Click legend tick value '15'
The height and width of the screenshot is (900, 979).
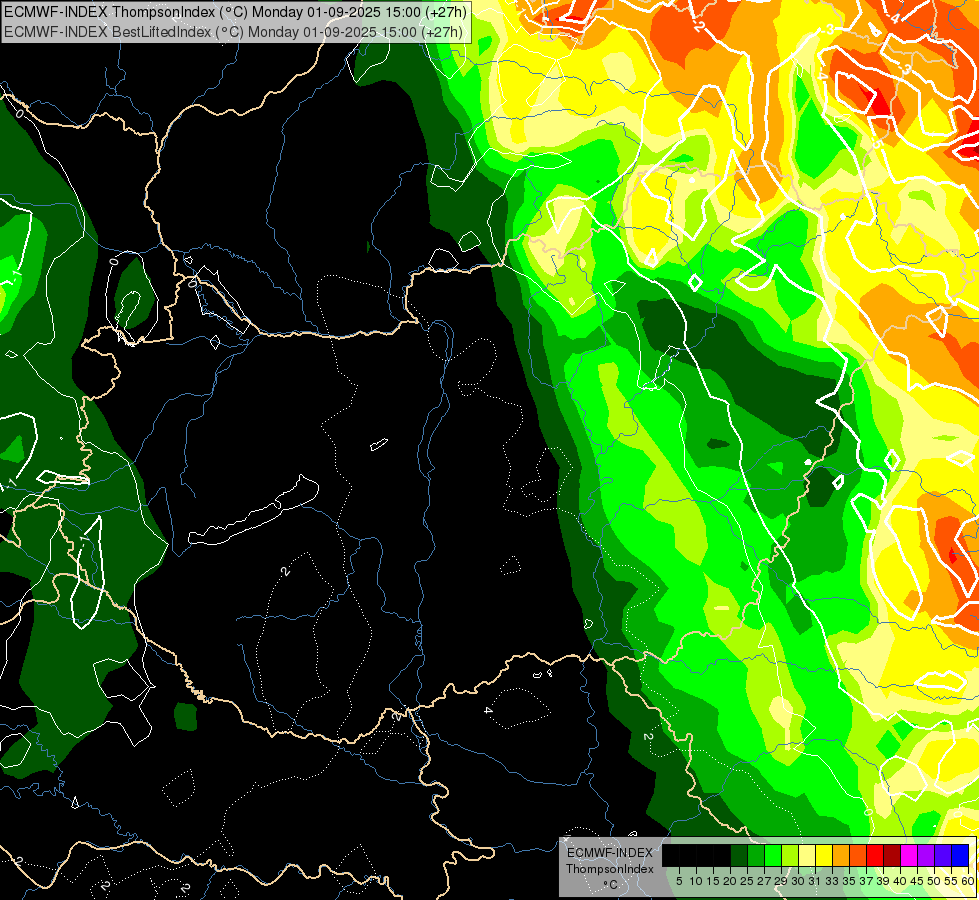(x=713, y=881)
